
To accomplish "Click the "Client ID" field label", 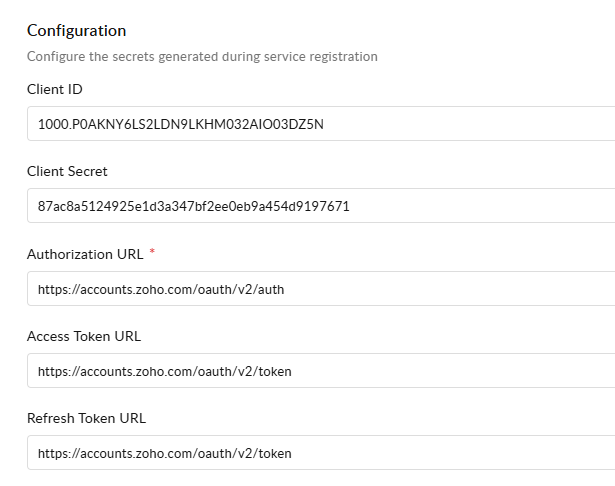I will (x=55, y=89).
